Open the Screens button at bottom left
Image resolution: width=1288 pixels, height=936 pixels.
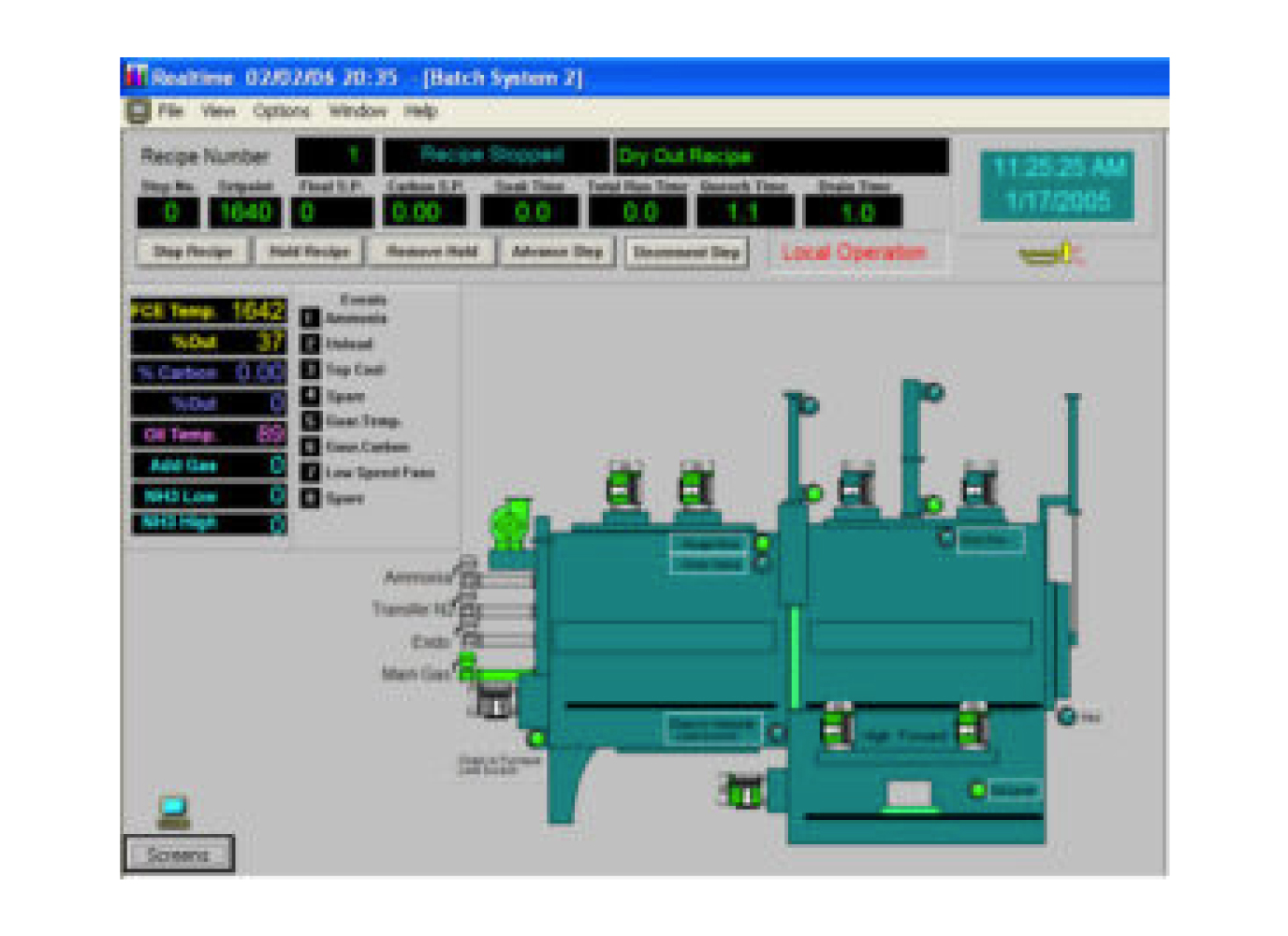pos(179,854)
